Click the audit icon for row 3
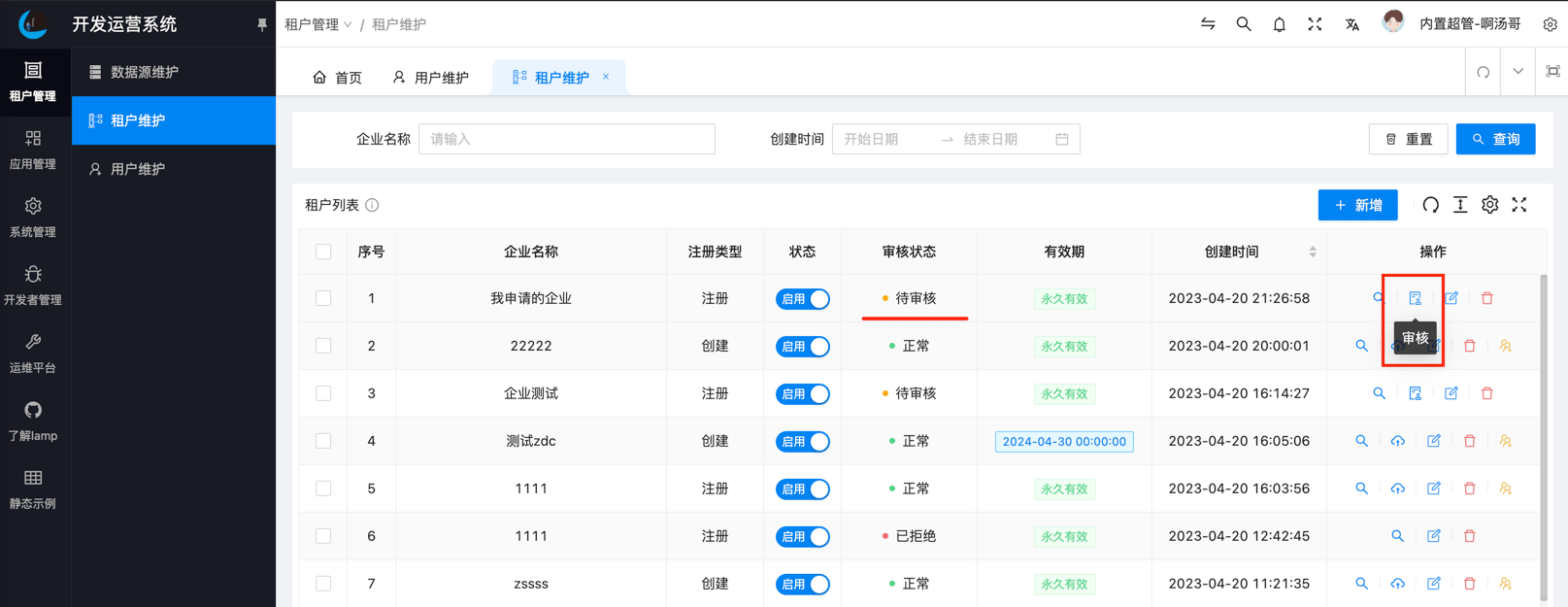The image size is (1568, 607). 1415,393
